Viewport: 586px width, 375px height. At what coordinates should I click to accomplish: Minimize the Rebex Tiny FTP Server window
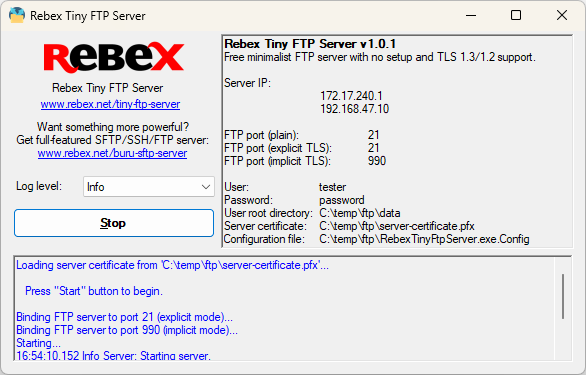(471, 15)
